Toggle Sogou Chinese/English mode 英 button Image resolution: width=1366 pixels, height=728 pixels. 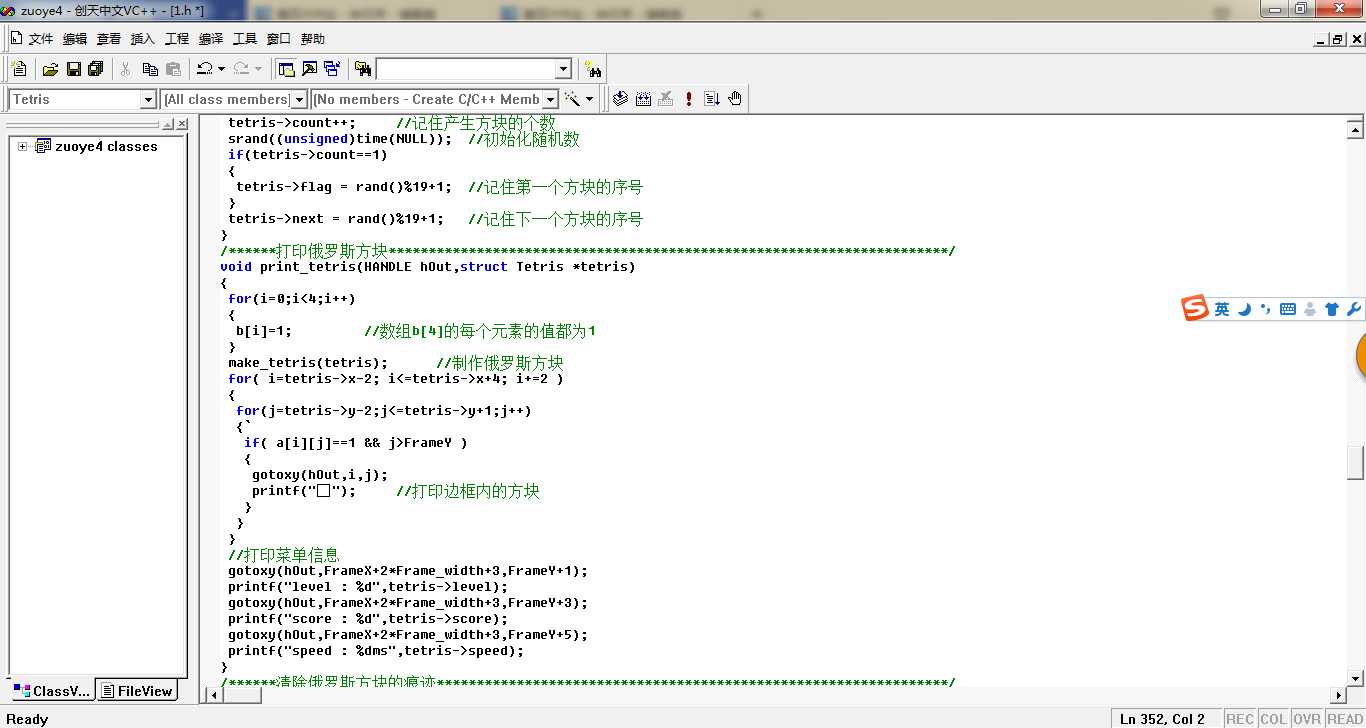pyautogui.click(x=1222, y=309)
